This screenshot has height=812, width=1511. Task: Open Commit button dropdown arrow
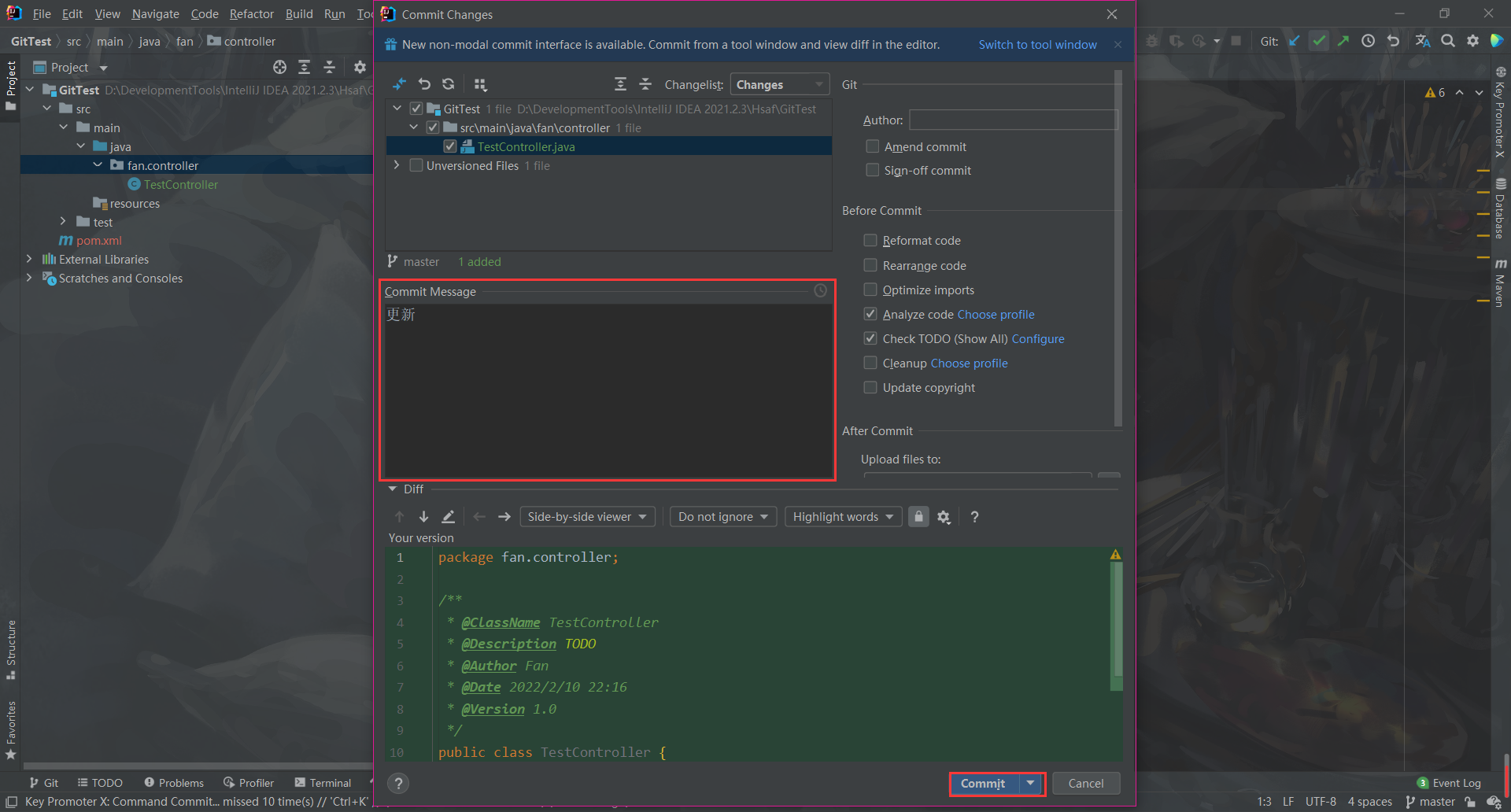(x=1030, y=783)
